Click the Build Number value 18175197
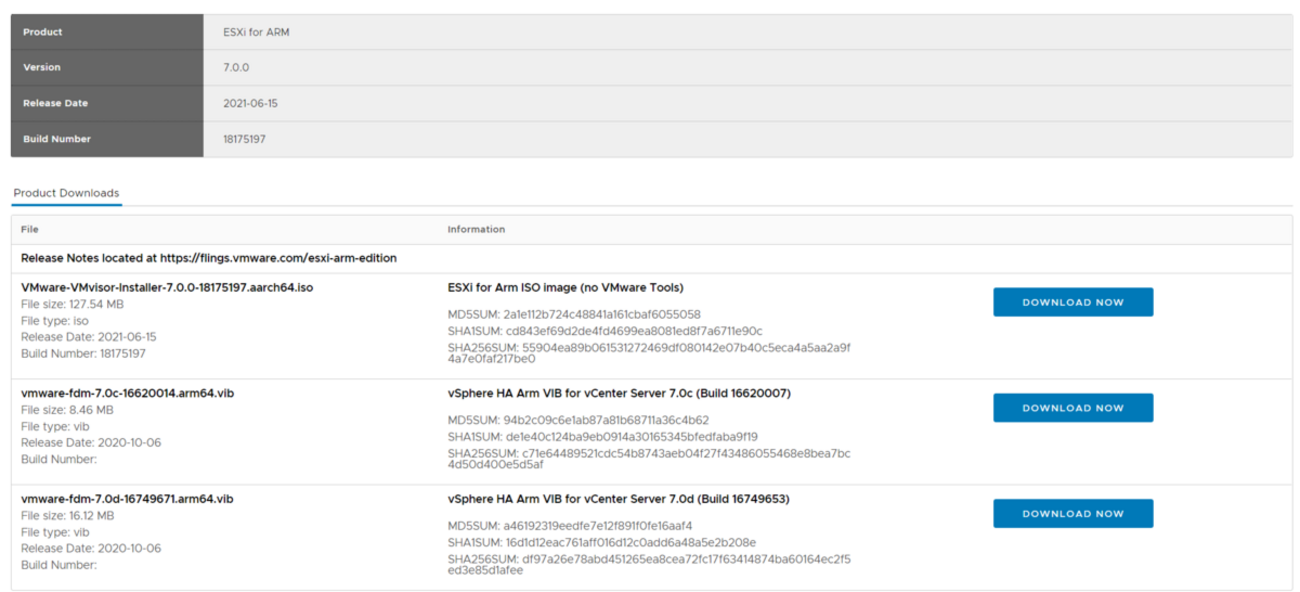Viewport: 1300px width, 592px height. coord(245,139)
